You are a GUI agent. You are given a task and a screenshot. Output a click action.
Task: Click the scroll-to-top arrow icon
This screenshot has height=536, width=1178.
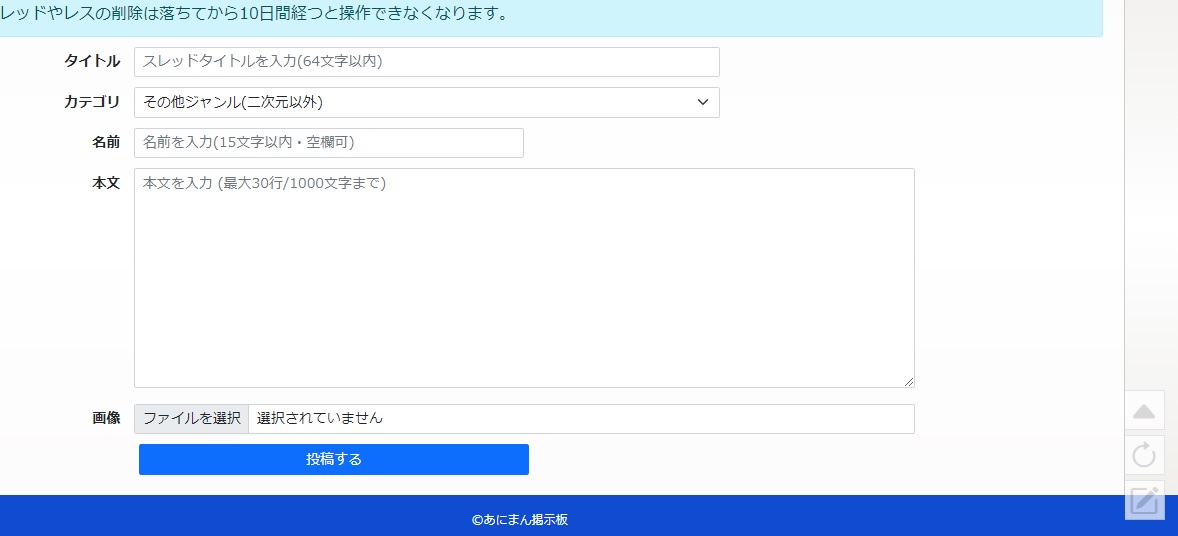(x=1144, y=412)
